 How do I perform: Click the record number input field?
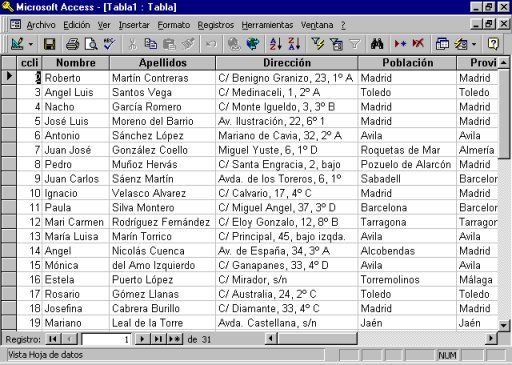click(x=106, y=339)
